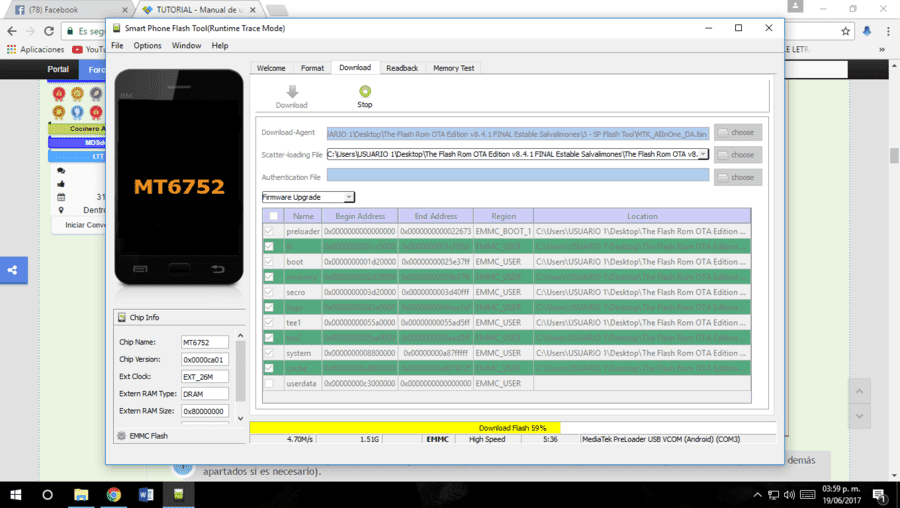Image resolution: width=900 pixels, height=508 pixels.
Task: Click the taskbar clock showing 03:59 p. m.
Action: pyautogui.click(x=841, y=494)
